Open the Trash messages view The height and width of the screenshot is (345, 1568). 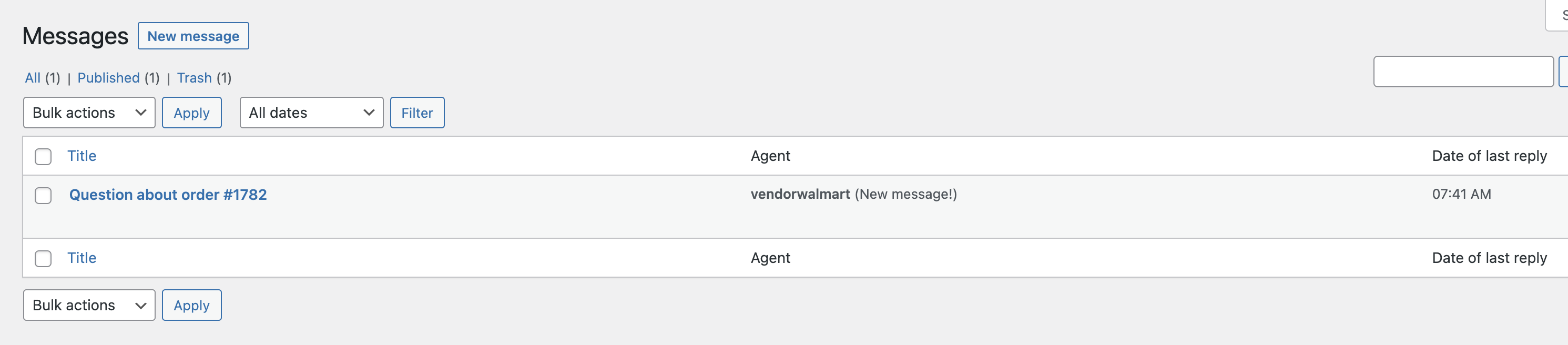[x=194, y=78]
